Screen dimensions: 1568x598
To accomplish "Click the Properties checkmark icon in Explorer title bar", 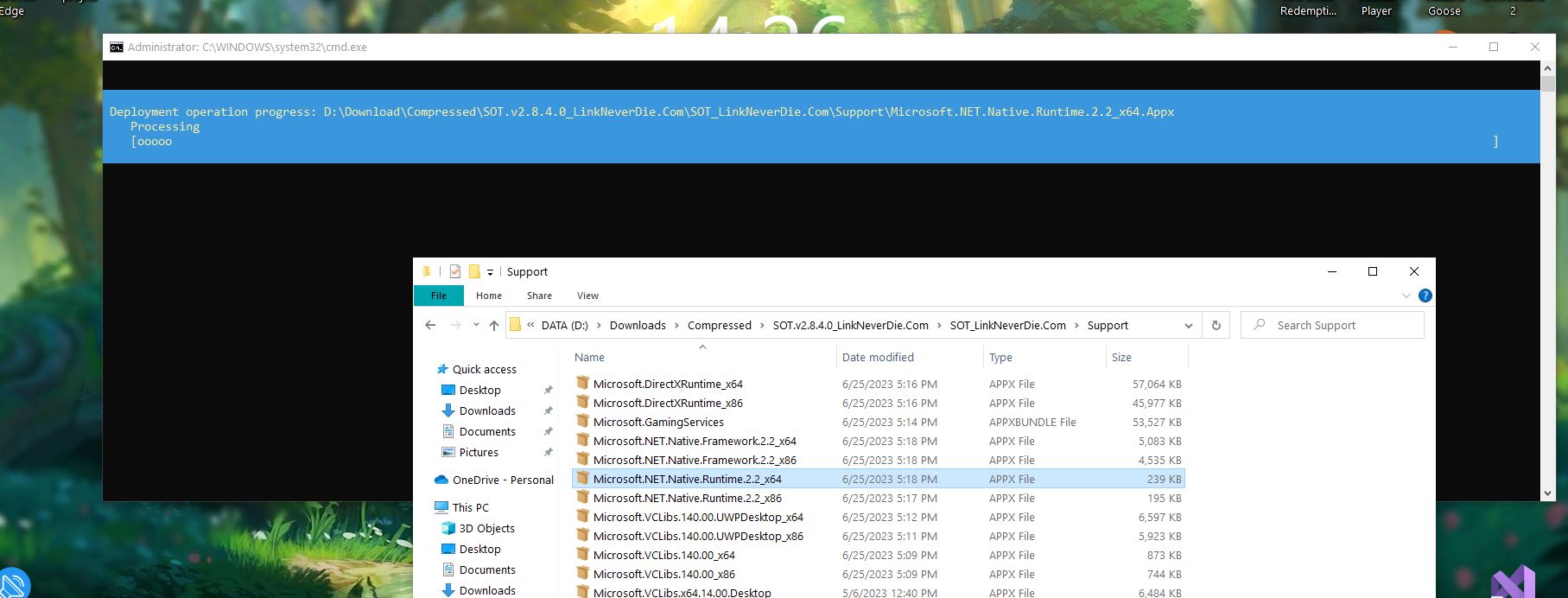I will (x=455, y=271).
